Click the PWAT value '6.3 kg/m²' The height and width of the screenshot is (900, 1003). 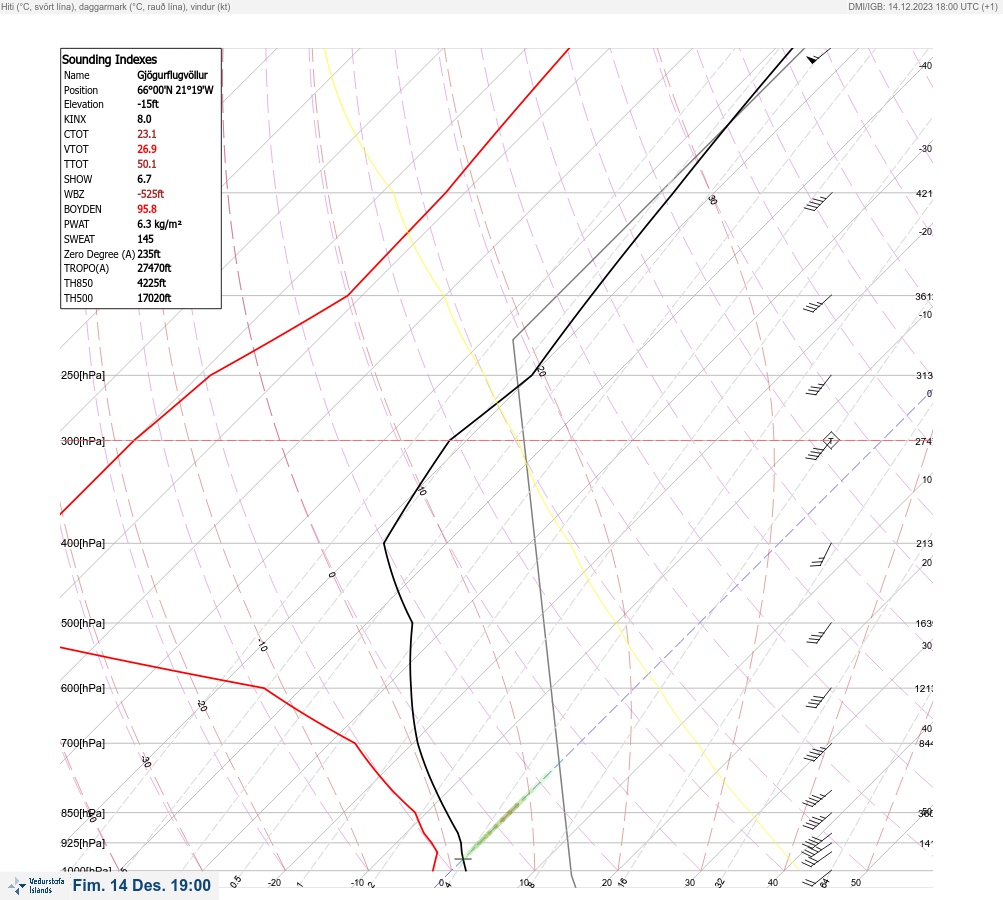[159, 224]
